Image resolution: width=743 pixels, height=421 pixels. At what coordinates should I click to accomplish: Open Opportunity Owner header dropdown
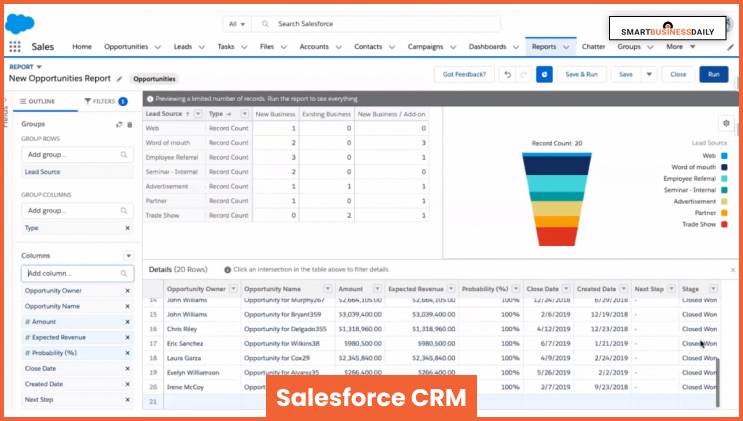click(233, 289)
